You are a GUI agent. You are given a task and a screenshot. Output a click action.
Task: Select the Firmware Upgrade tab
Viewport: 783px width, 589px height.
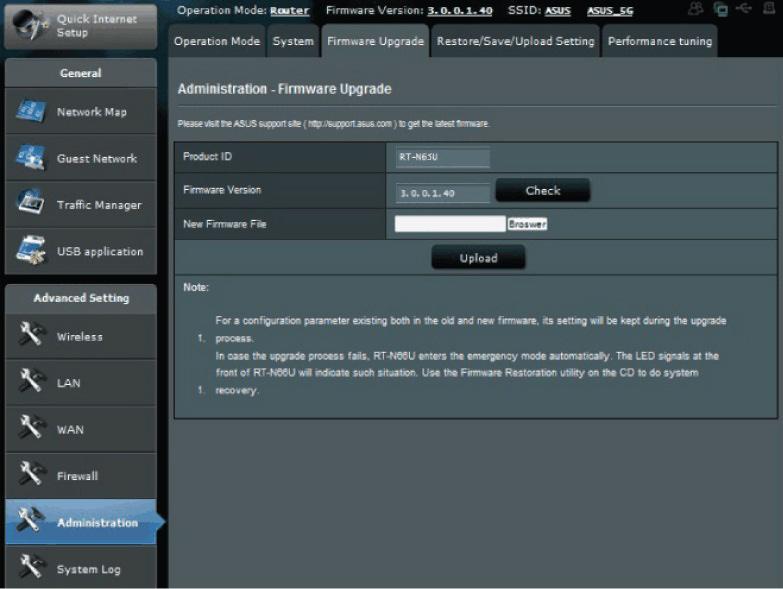(375, 41)
